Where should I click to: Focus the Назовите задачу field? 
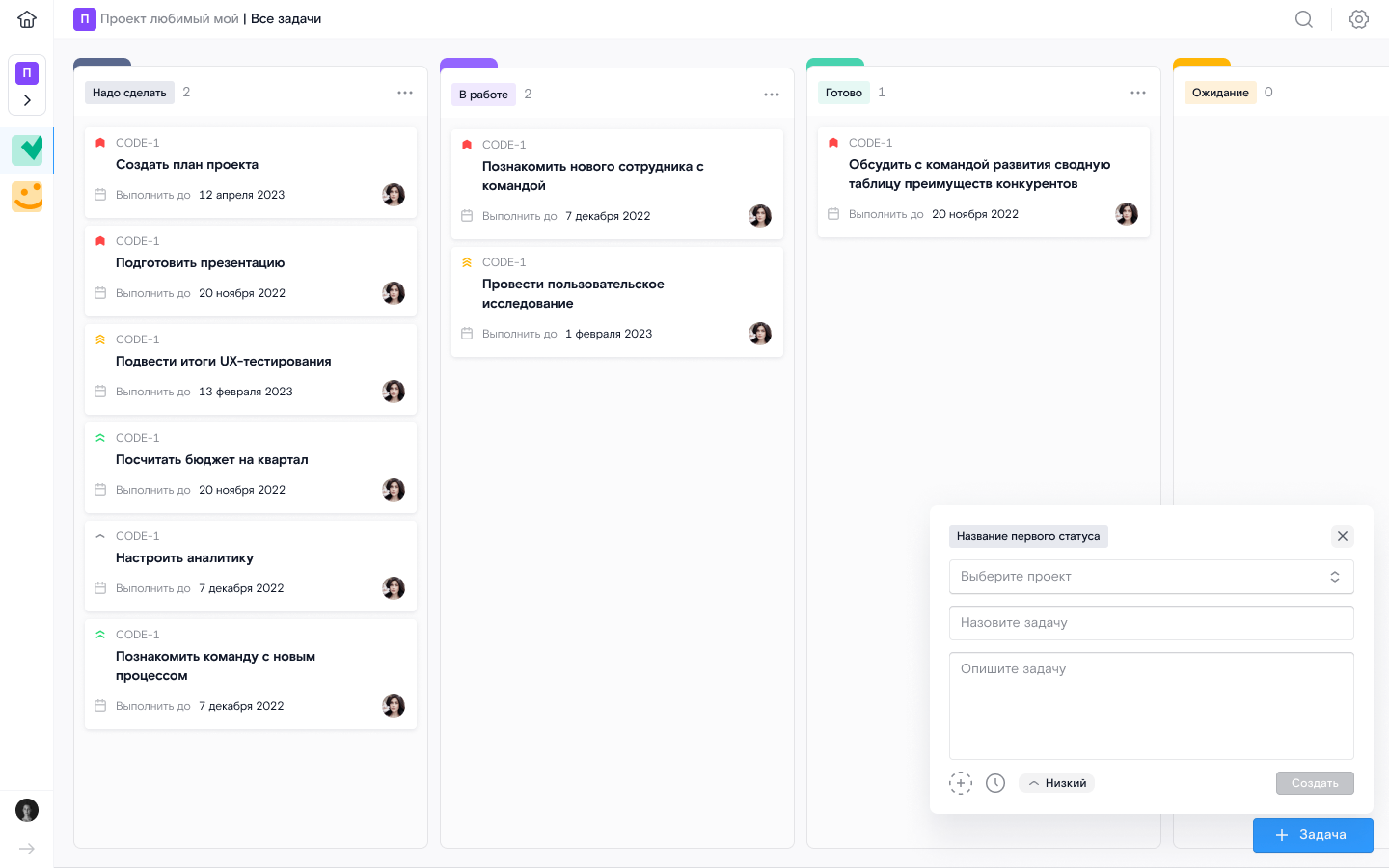pos(1152,623)
